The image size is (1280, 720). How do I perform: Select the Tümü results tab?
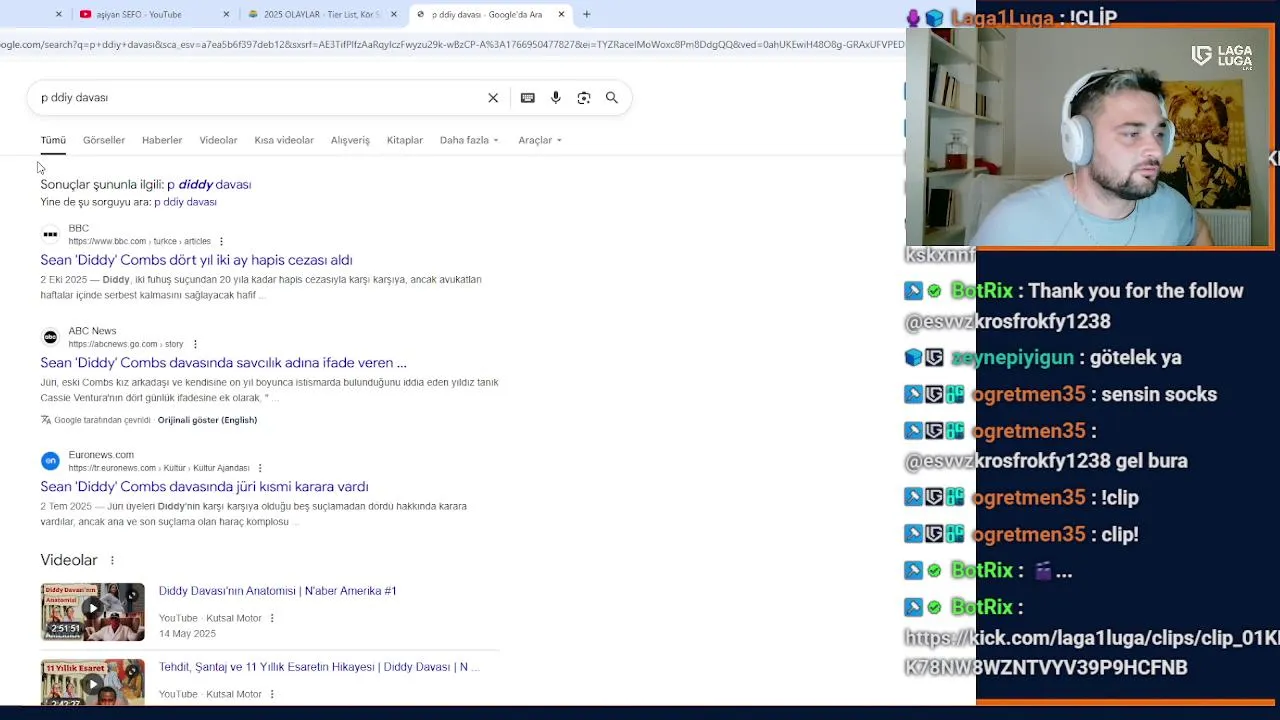click(x=53, y=140)
